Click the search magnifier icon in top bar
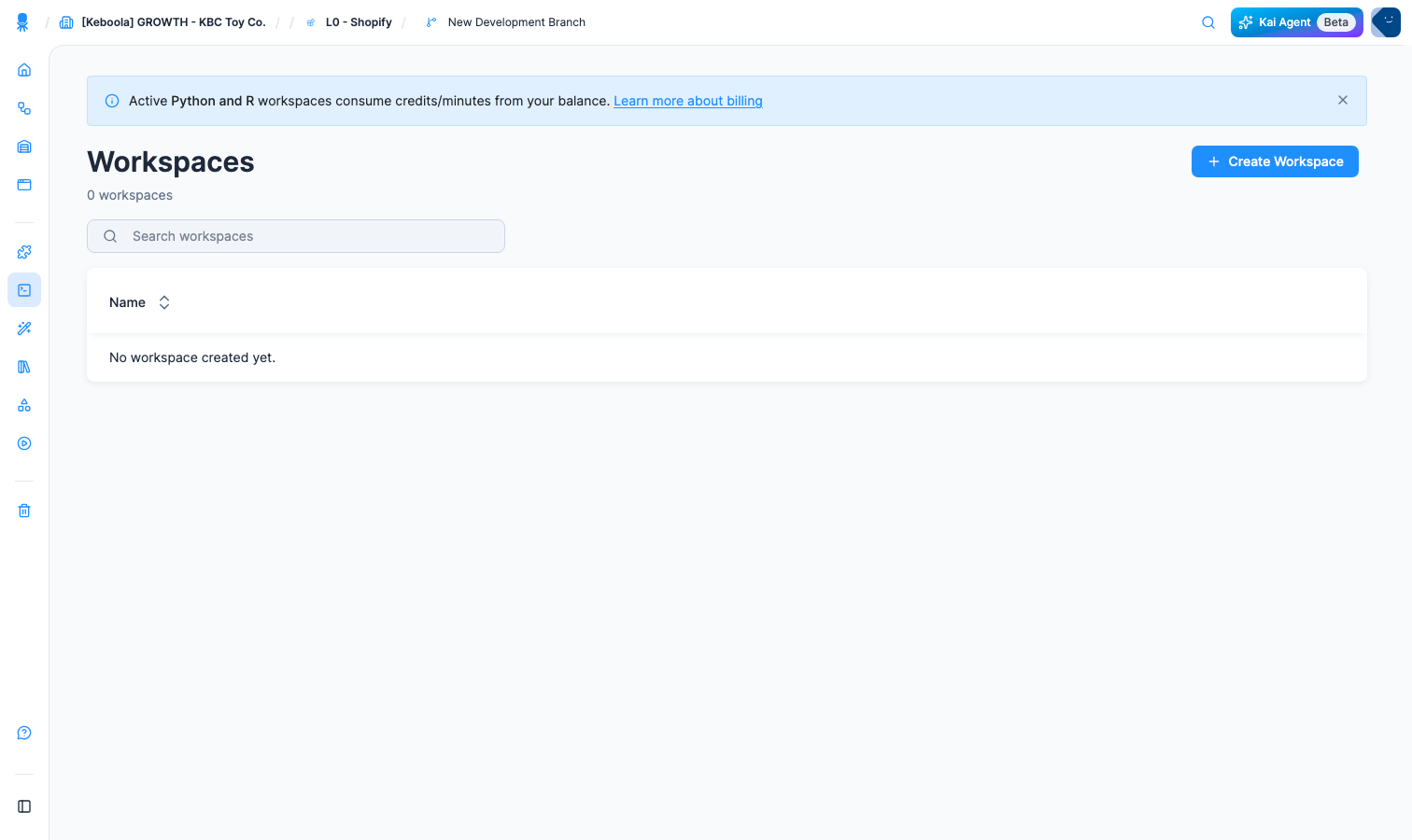The width and height of the screenshot is (1412, 840). (1208, 22)
